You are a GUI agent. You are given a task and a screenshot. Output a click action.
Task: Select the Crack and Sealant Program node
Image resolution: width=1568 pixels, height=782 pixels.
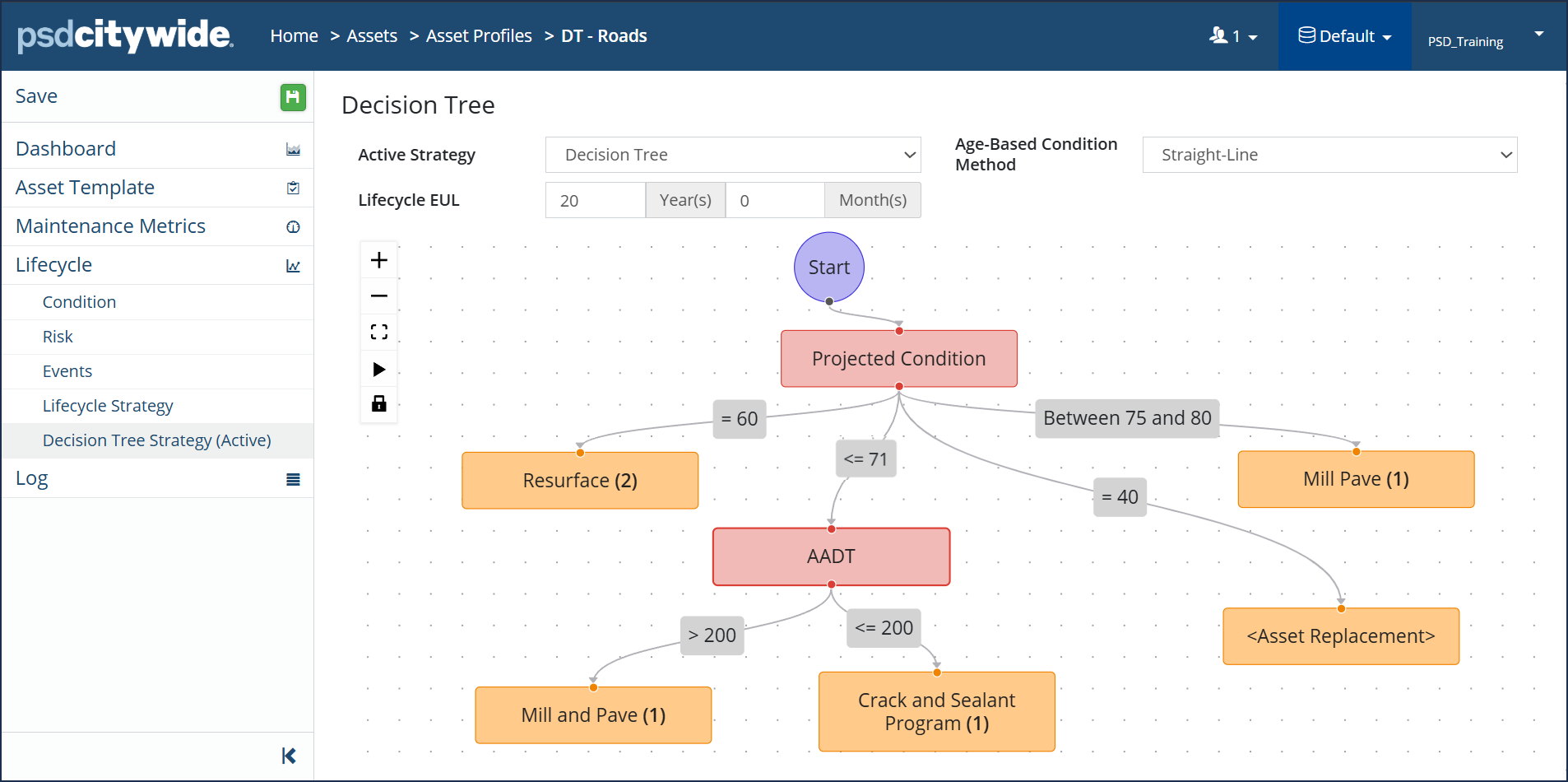937,712
